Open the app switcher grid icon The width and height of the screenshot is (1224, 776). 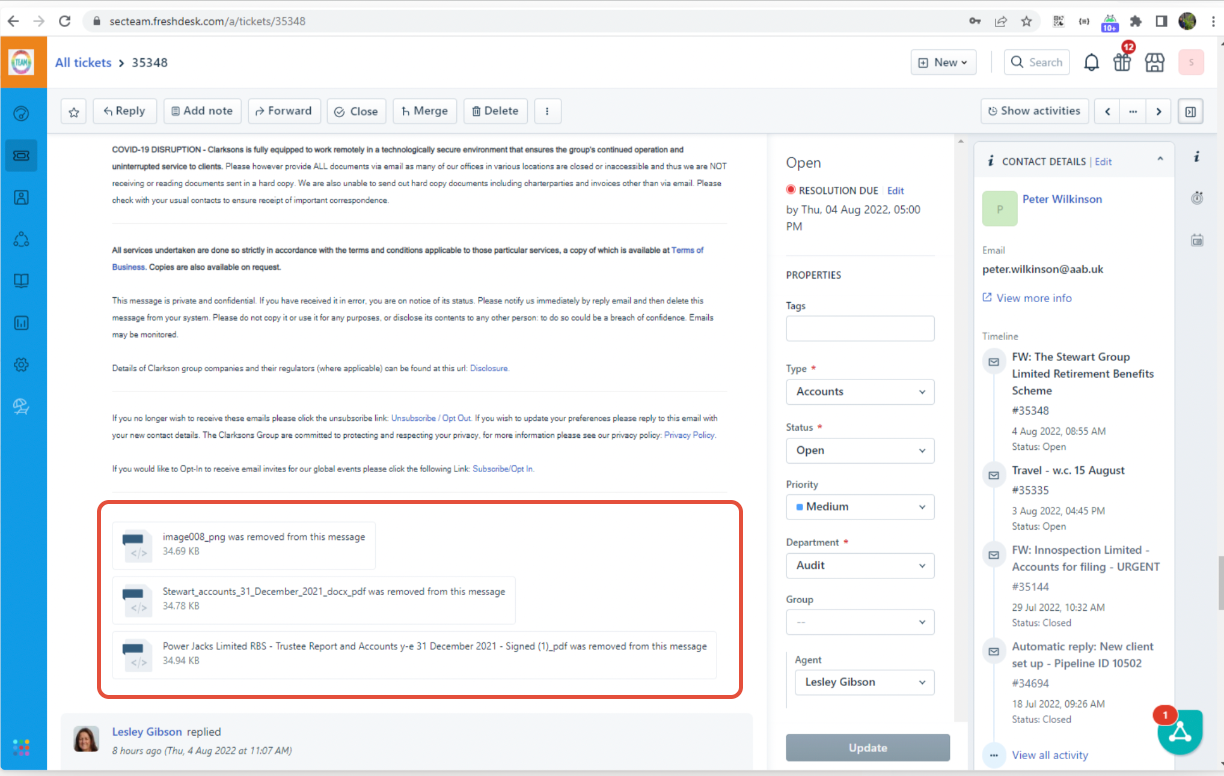(x=21, y=747)
